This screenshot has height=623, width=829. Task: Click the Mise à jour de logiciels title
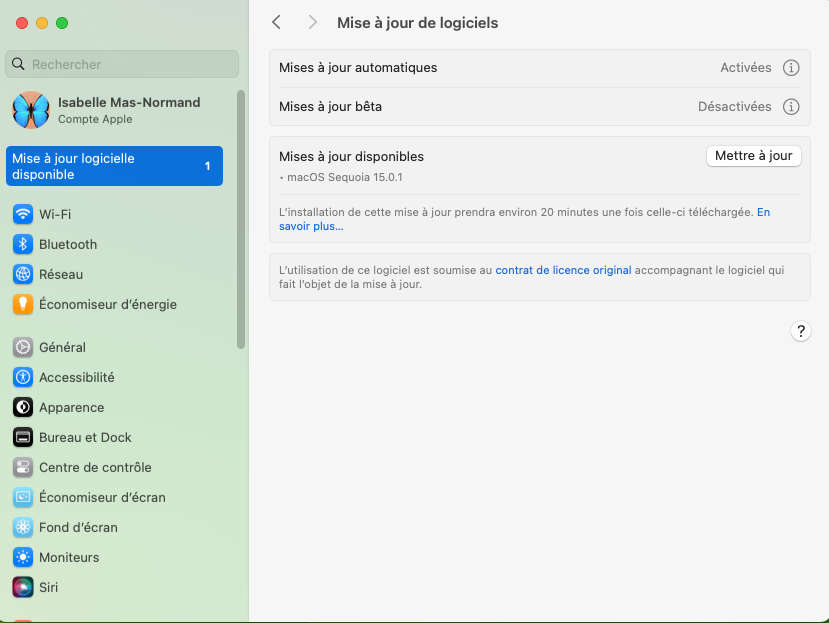point(418,23)
